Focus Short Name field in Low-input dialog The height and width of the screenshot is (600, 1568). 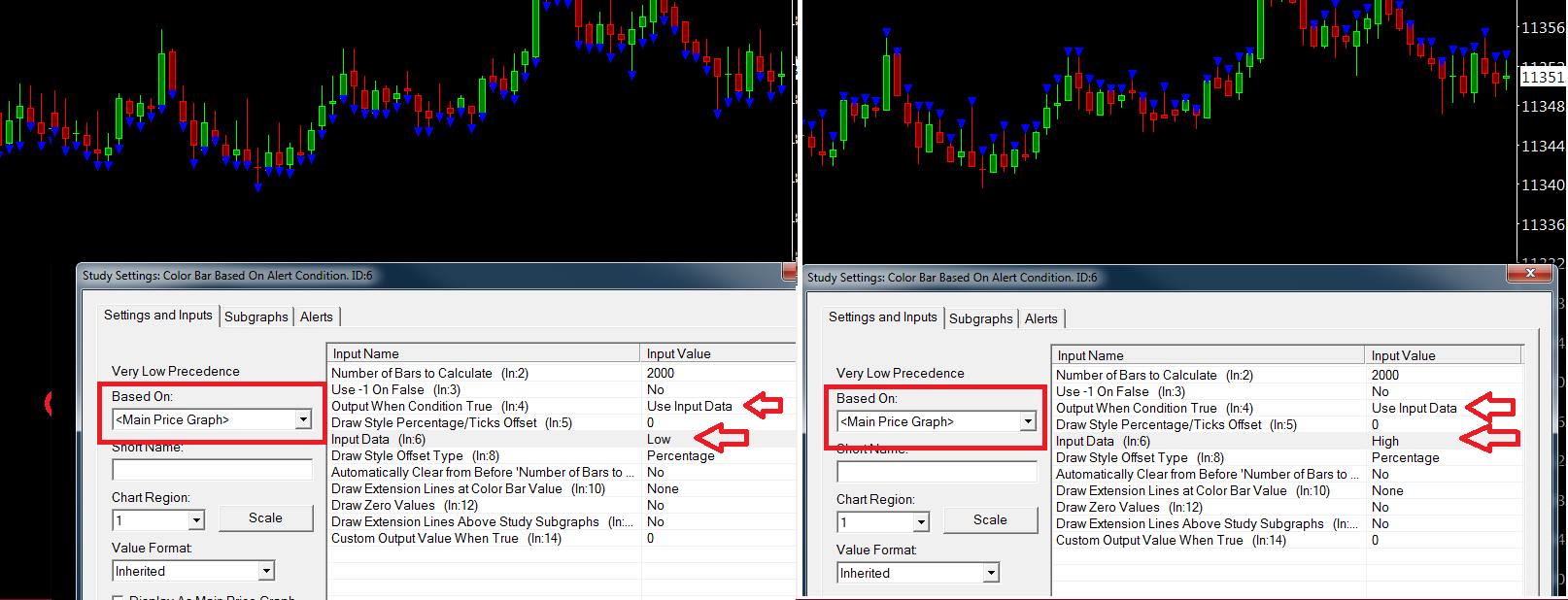pos(212,470)
